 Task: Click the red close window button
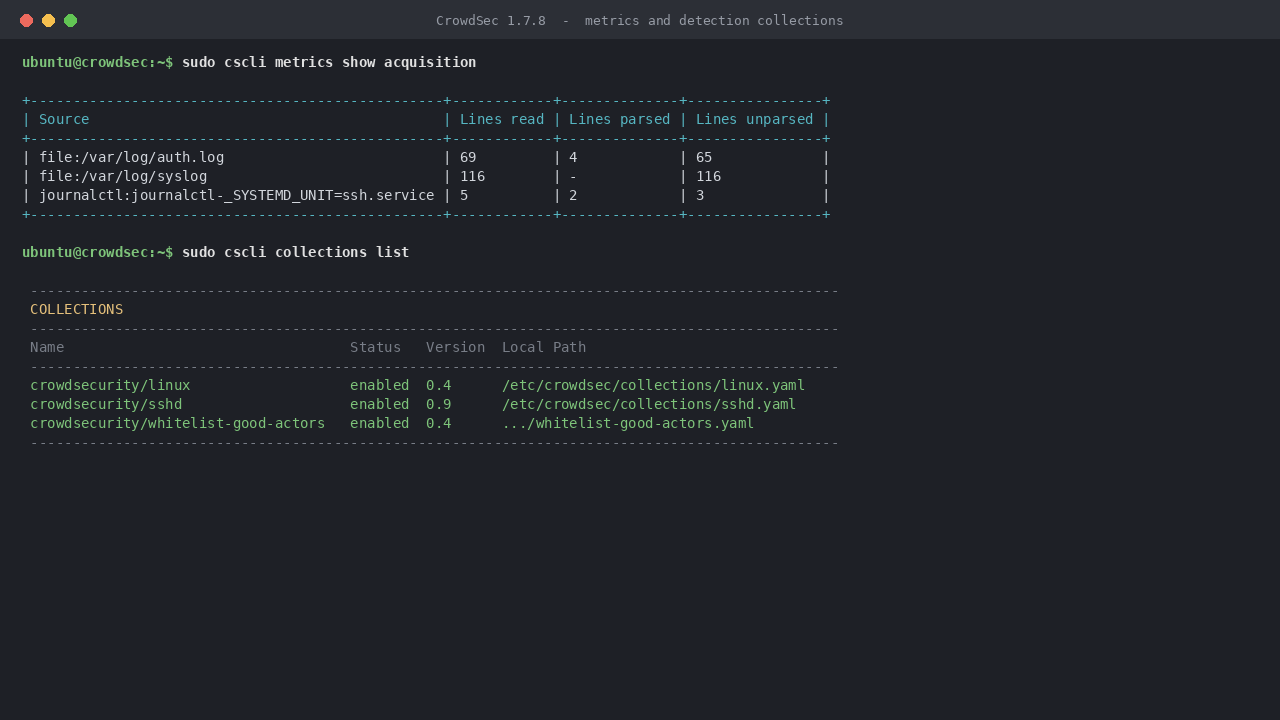(27, 20)
